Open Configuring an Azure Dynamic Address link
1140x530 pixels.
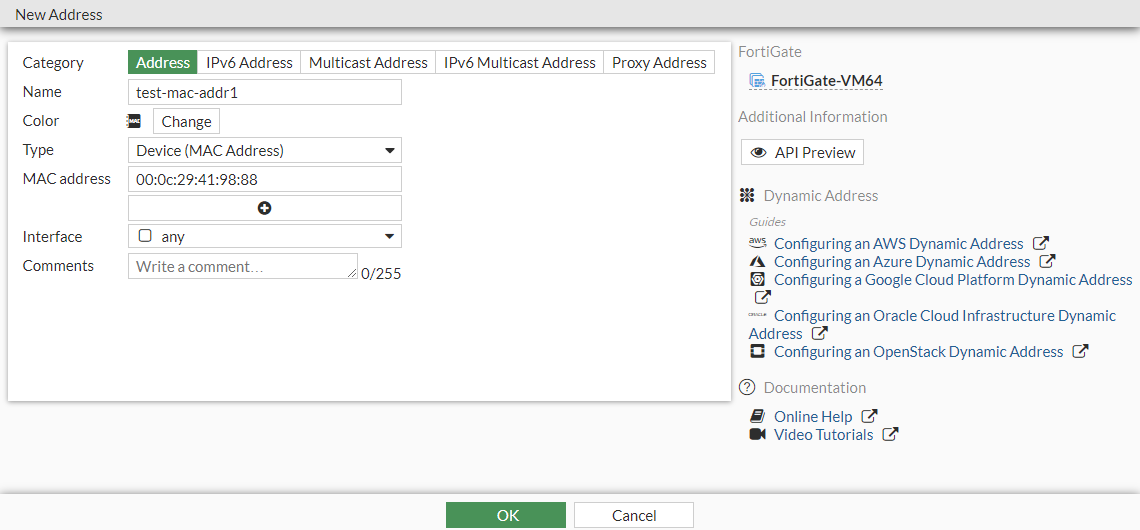[901, 261]
